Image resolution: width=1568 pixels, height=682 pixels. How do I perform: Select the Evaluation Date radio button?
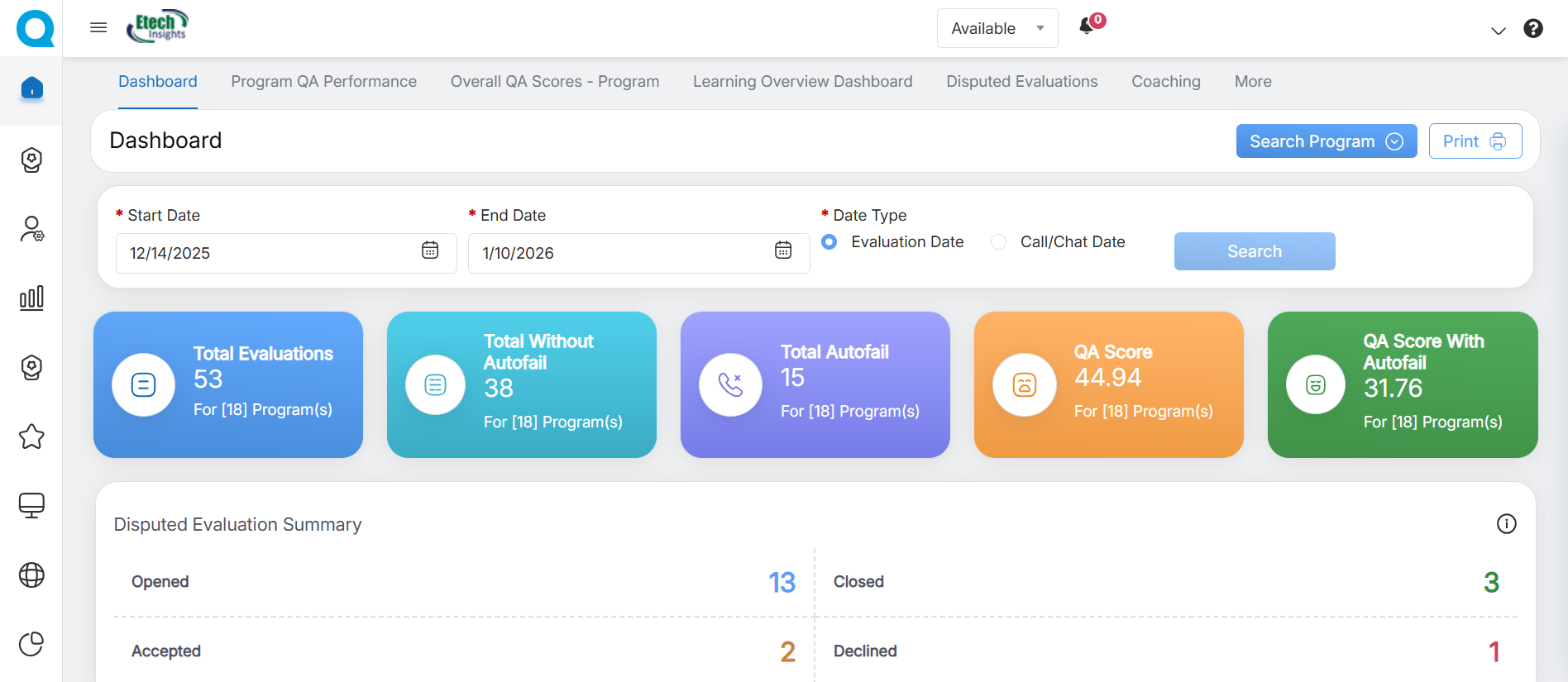click(829, 242)
